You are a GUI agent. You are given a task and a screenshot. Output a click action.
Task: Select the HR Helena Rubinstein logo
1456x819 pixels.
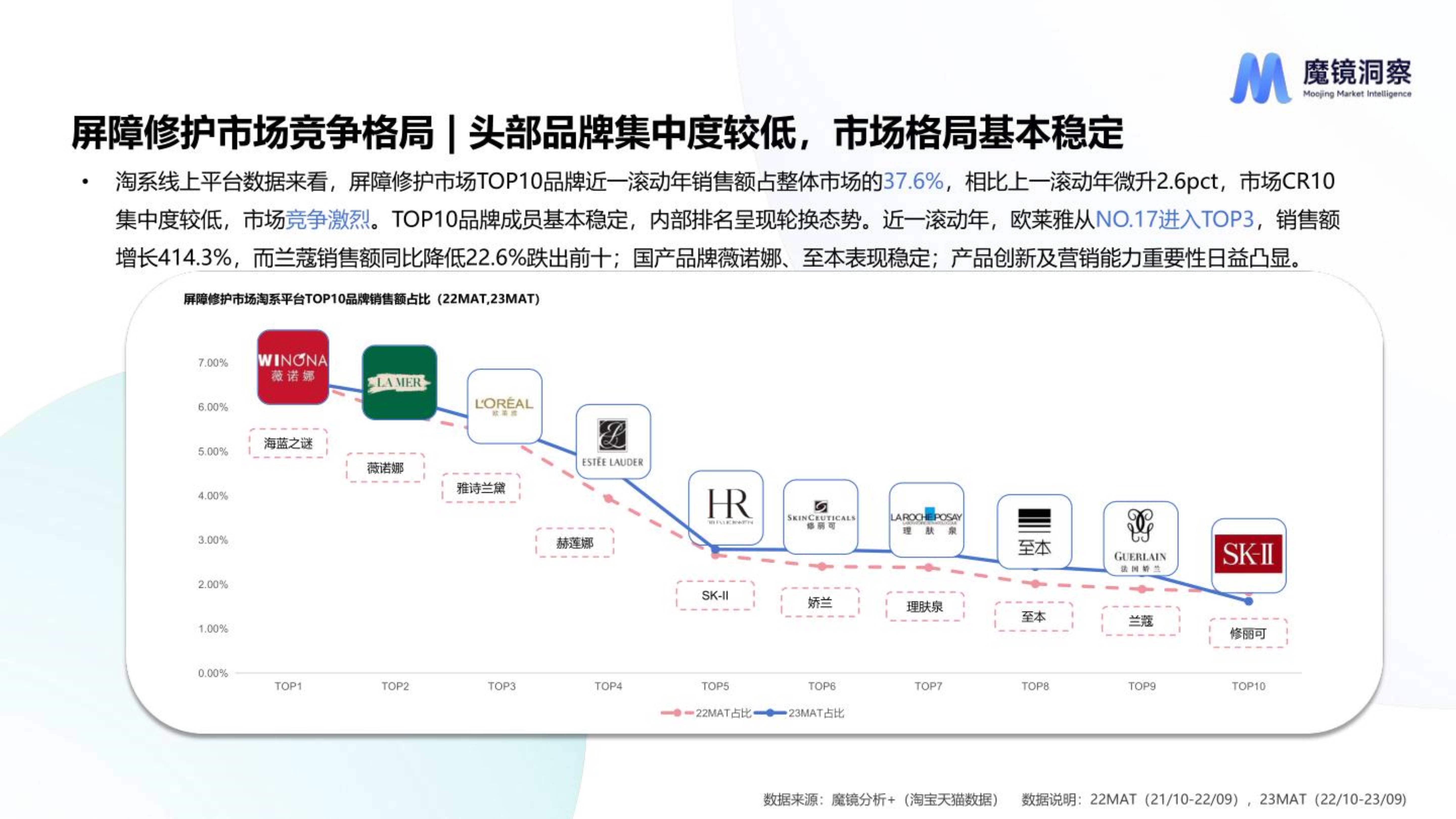pos(726,508)
